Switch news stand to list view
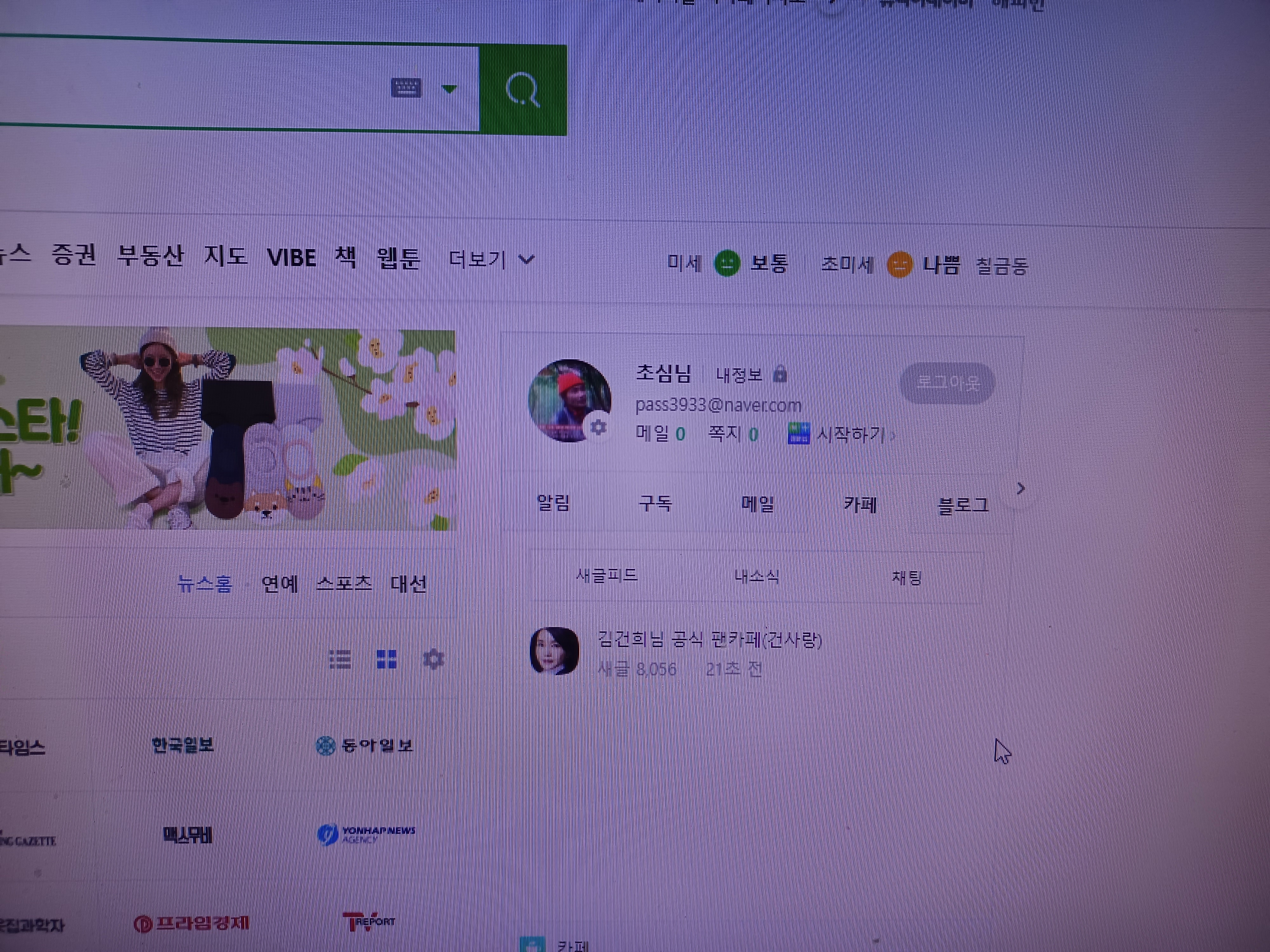Image resolution: width=1270 pixels, height=952 pixels. pos(340,659)
